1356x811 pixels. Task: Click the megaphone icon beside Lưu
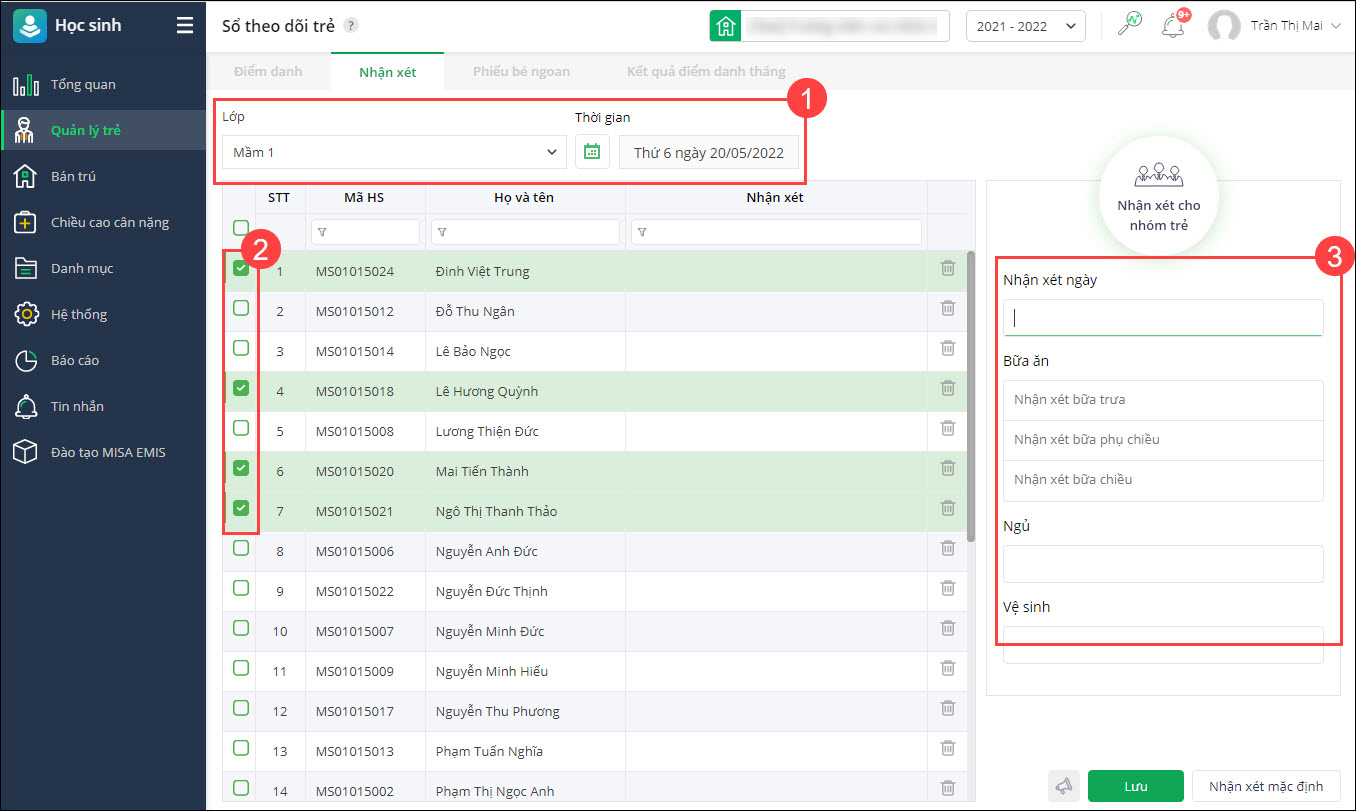(1064, 787)
